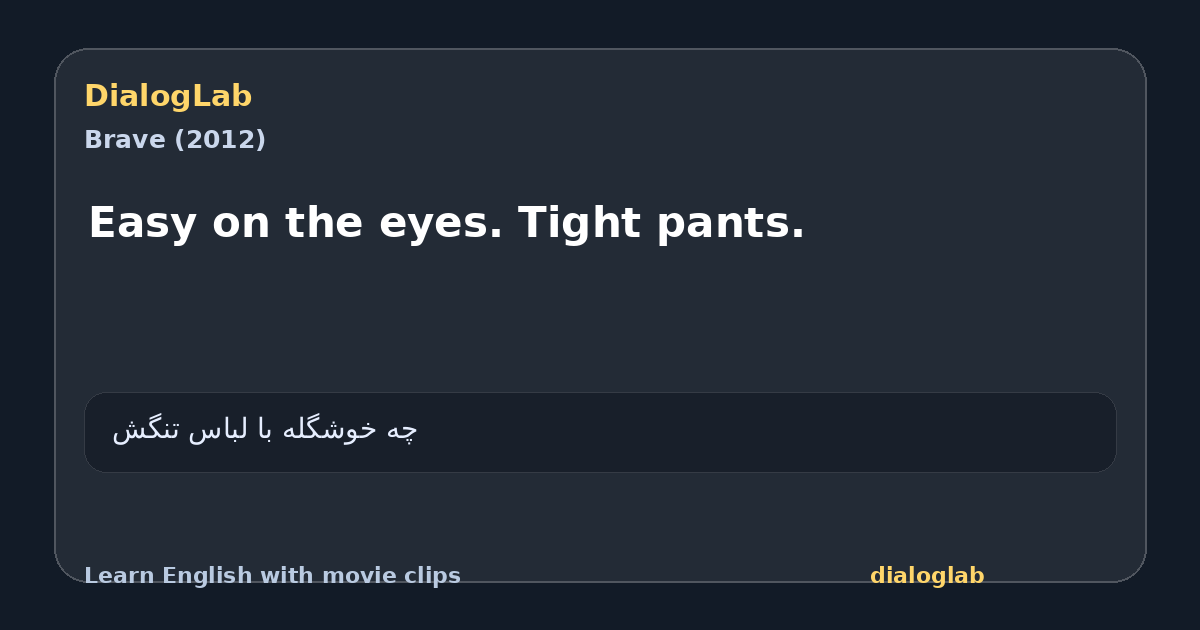1200x630 pixels.
Task: Select the English line about tight pants
Action: pos(446,223)
